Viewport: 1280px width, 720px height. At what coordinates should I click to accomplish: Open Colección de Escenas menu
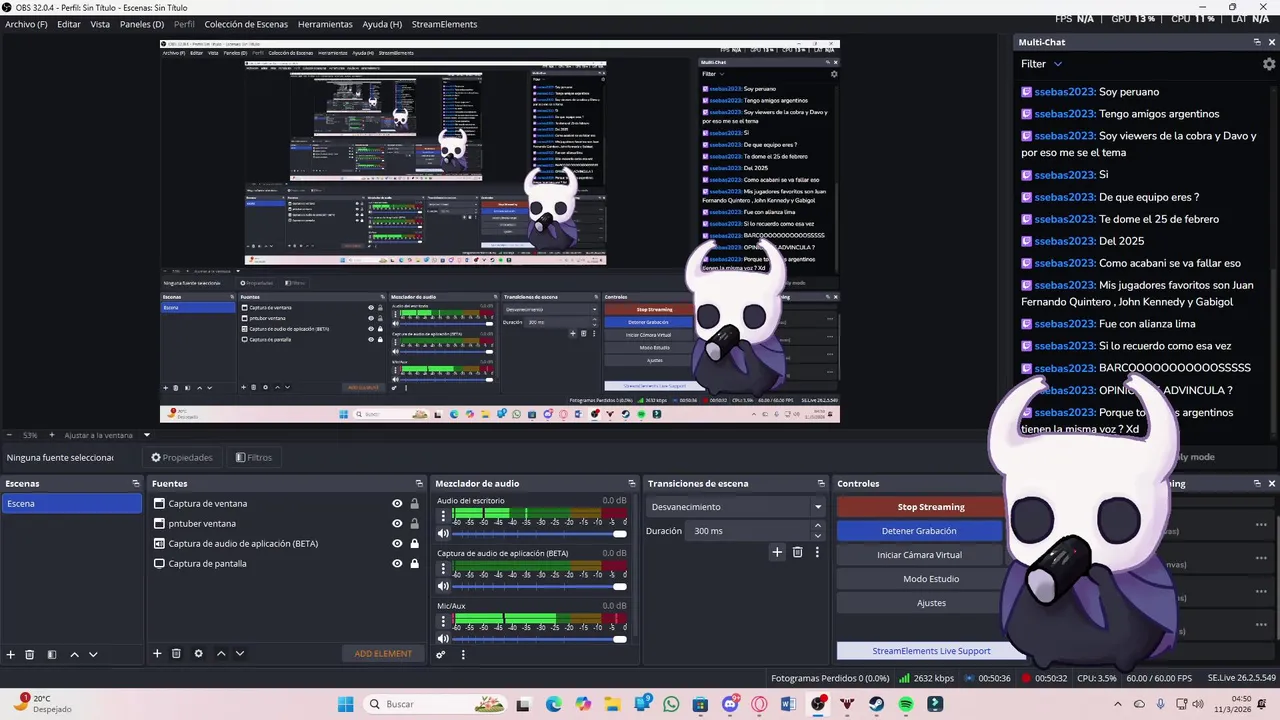point(246,24)
